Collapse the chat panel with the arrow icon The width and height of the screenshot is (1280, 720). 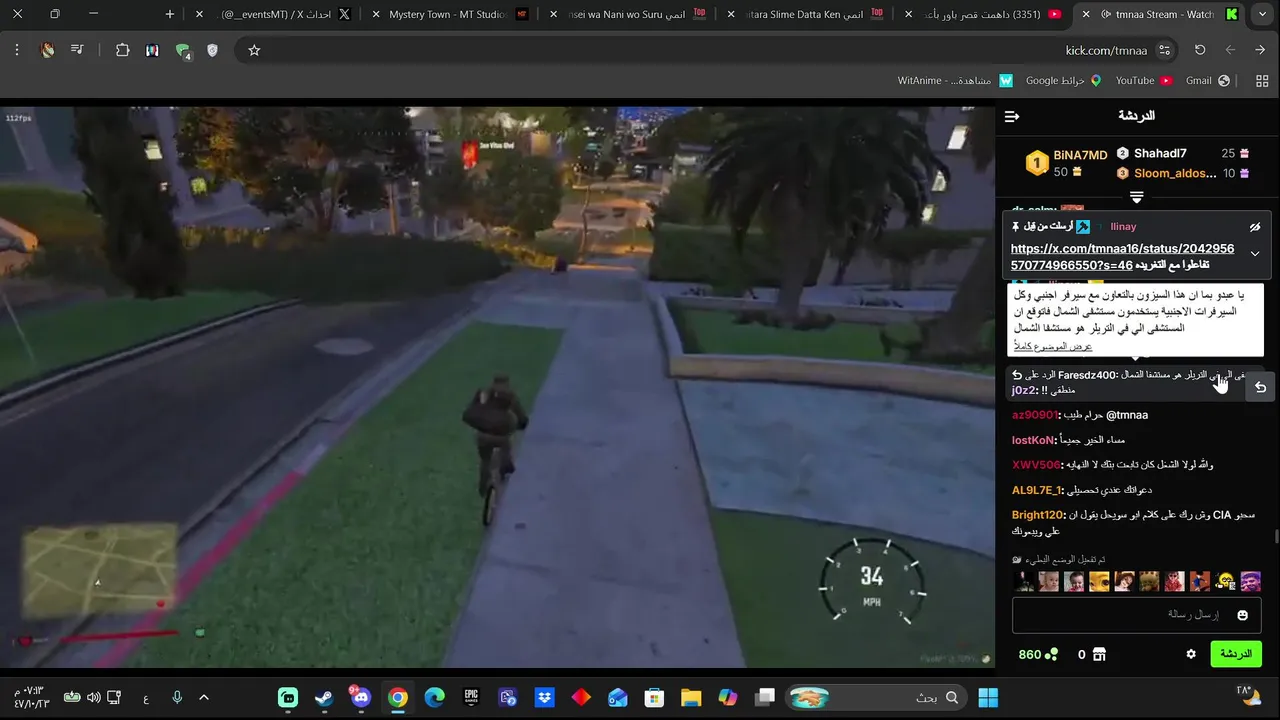[x=1012, y=117]
